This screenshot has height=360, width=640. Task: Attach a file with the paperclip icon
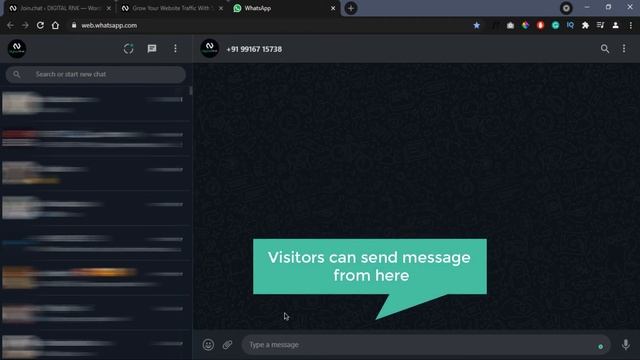[x=227, y=344]
